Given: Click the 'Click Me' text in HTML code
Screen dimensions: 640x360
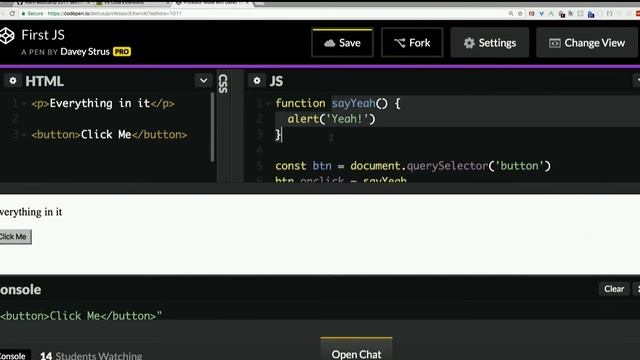Looking at the screenshot, I should point(106,135).
